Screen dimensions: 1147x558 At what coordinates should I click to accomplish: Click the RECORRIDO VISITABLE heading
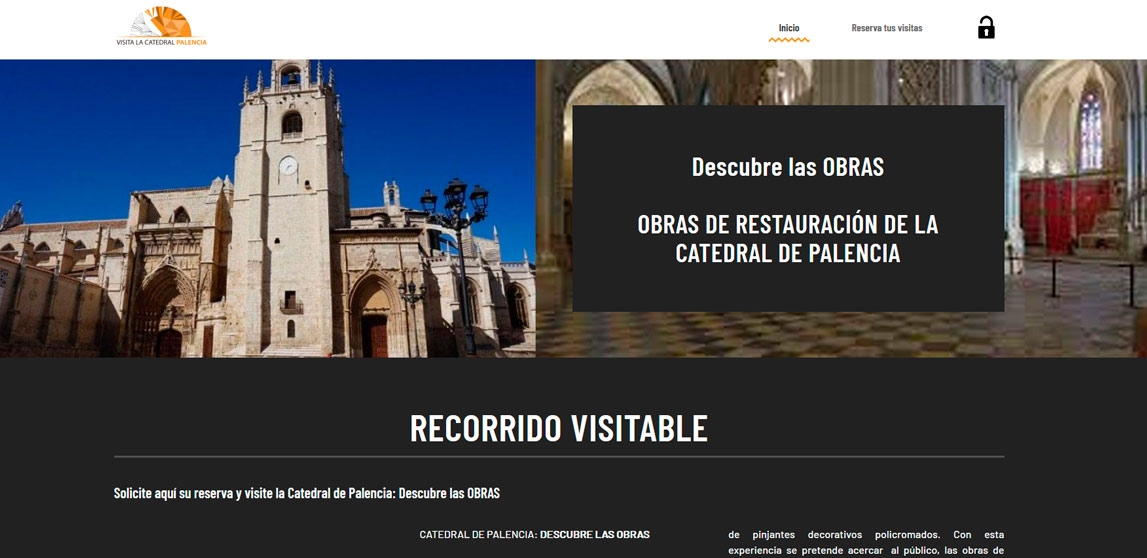point(559,428)
